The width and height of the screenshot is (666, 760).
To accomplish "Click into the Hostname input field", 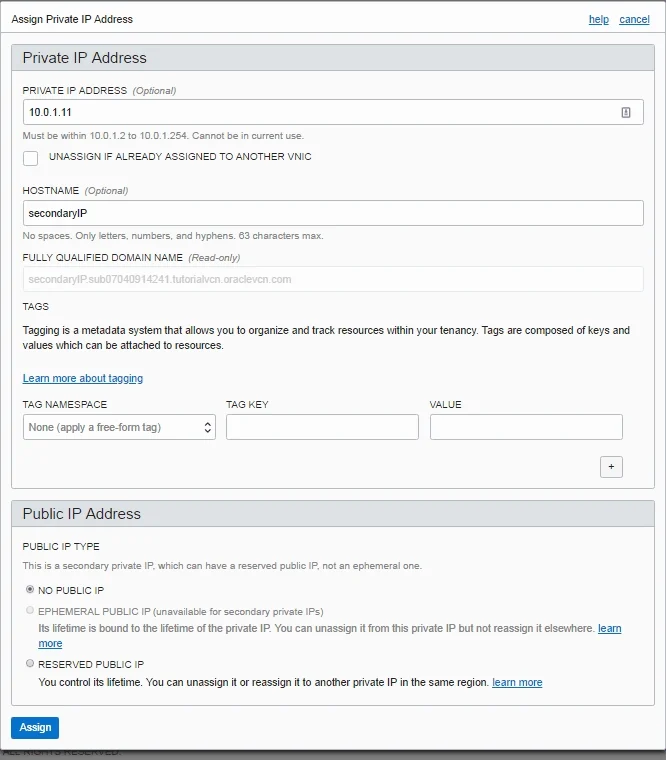I will (x=333, y=213).
